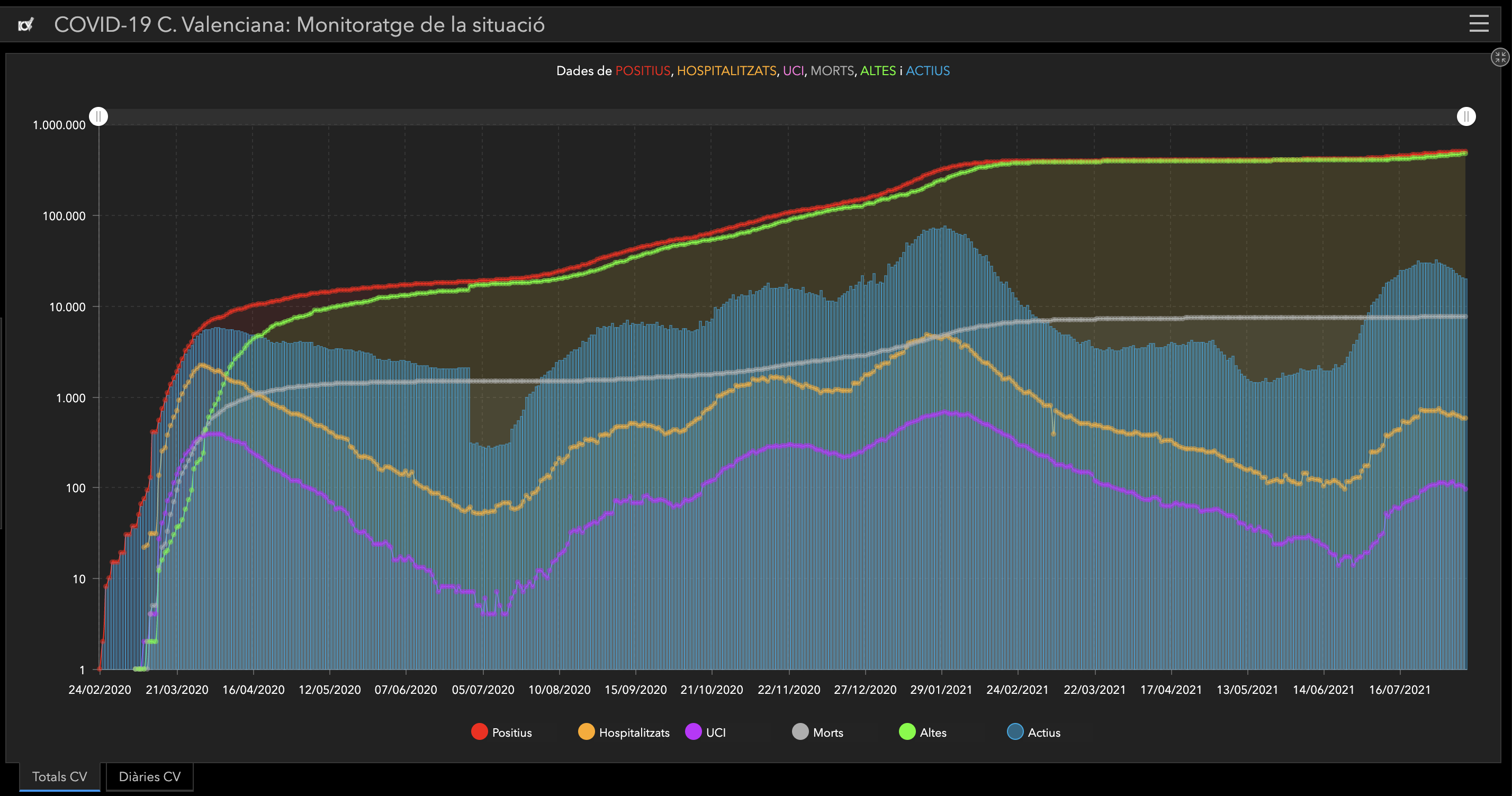Toggle UCI series via purple legend marker
Image resolution: width=1512 pixels, height=796 pixels.
pyautogui.click(x=693, y=731)
